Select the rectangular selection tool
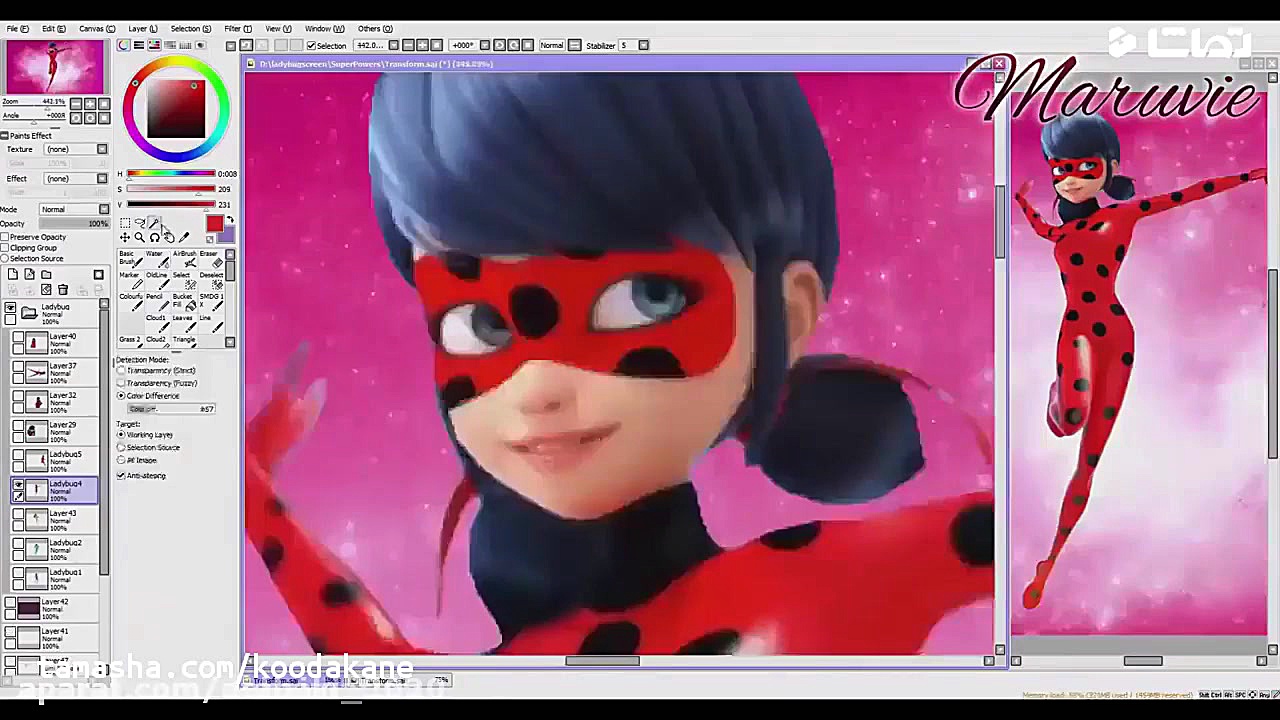Image resolution: width=1280 pixels, height=720 pixels. click(x=125, y=223)
